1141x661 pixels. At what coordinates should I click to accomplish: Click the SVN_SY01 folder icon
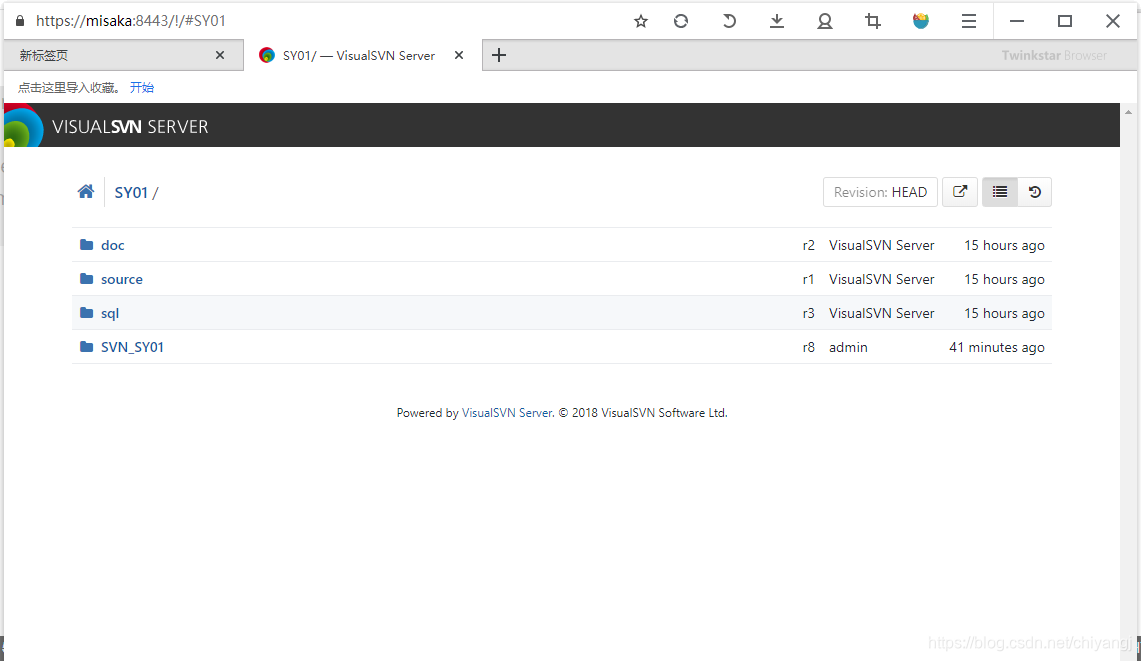coord(87,347)
